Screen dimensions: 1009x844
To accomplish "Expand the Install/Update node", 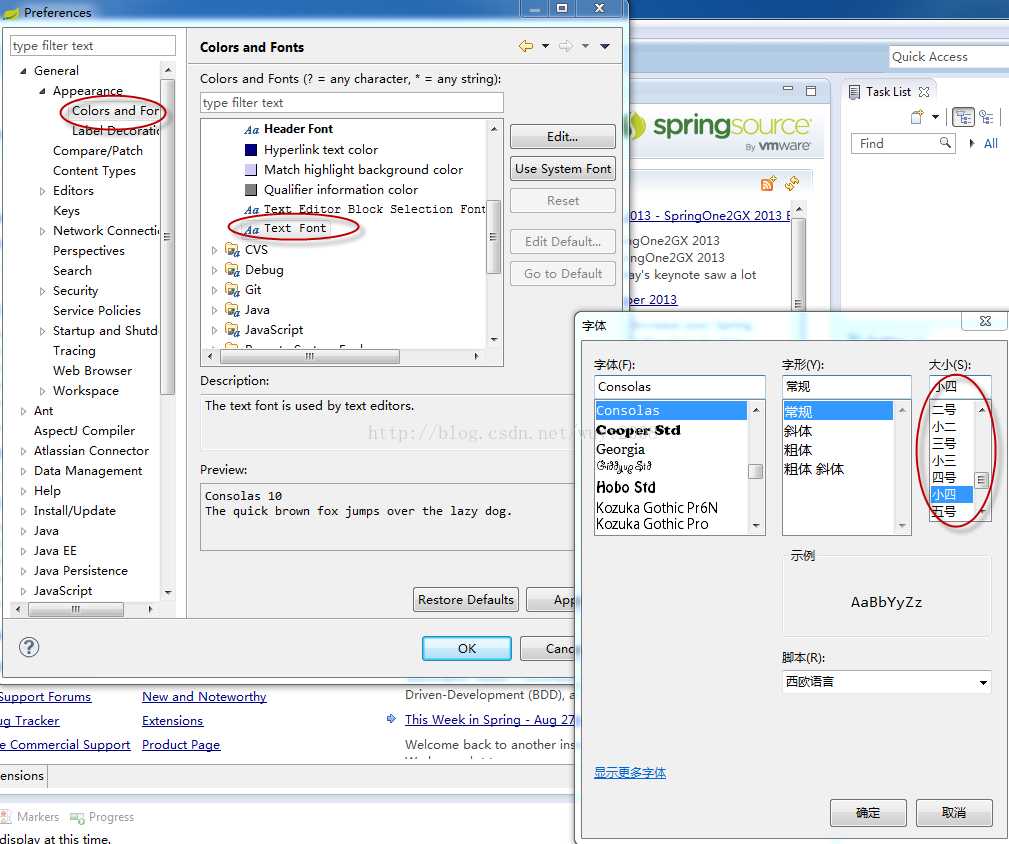I will click(x=23, y=511).
